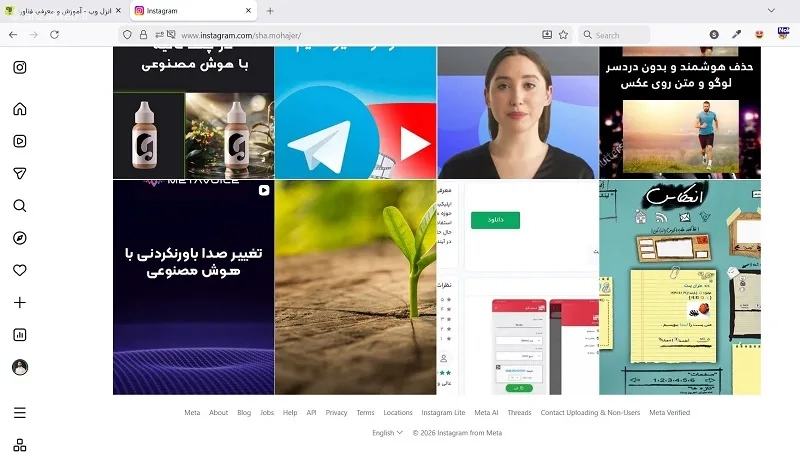
Task: Open profile avatar in sidebar
Action: [x=20, y=367]
